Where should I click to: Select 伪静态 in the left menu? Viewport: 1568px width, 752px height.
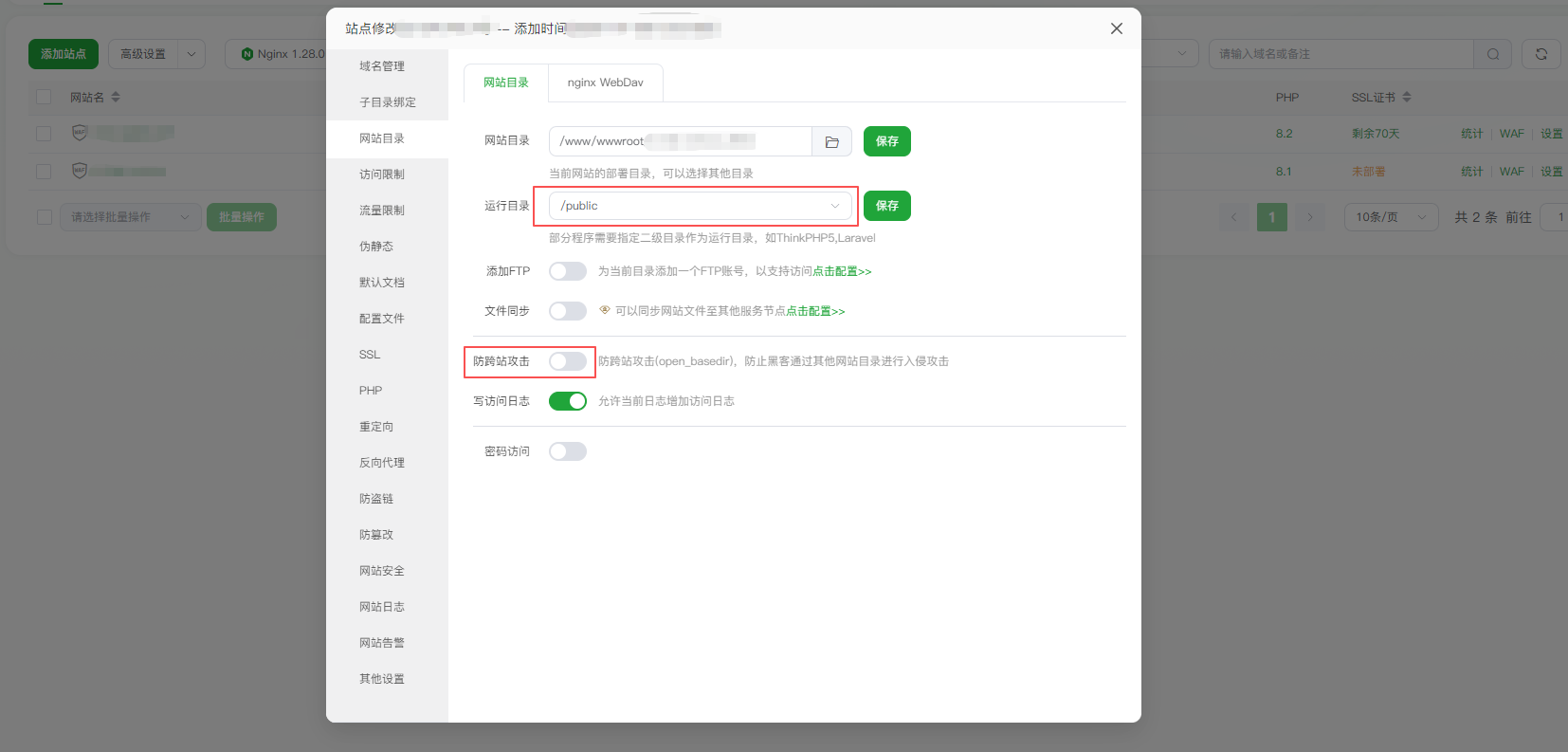(376, 247)
